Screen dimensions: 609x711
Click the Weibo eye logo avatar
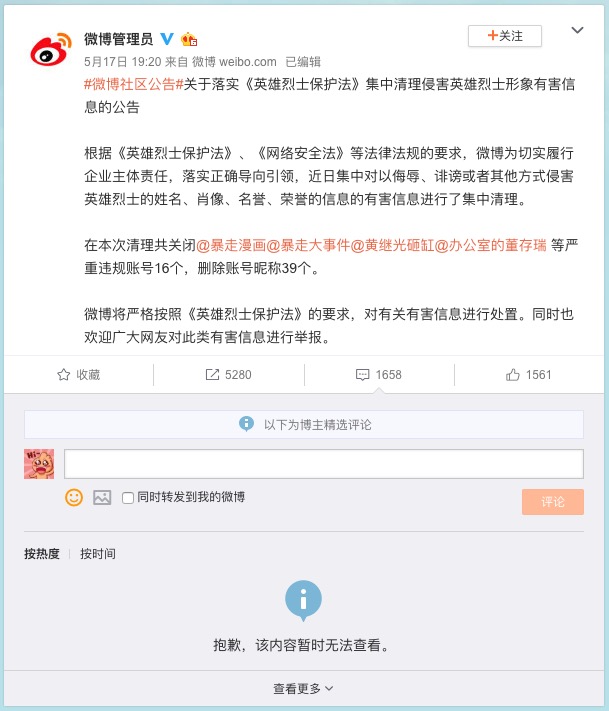51,49
